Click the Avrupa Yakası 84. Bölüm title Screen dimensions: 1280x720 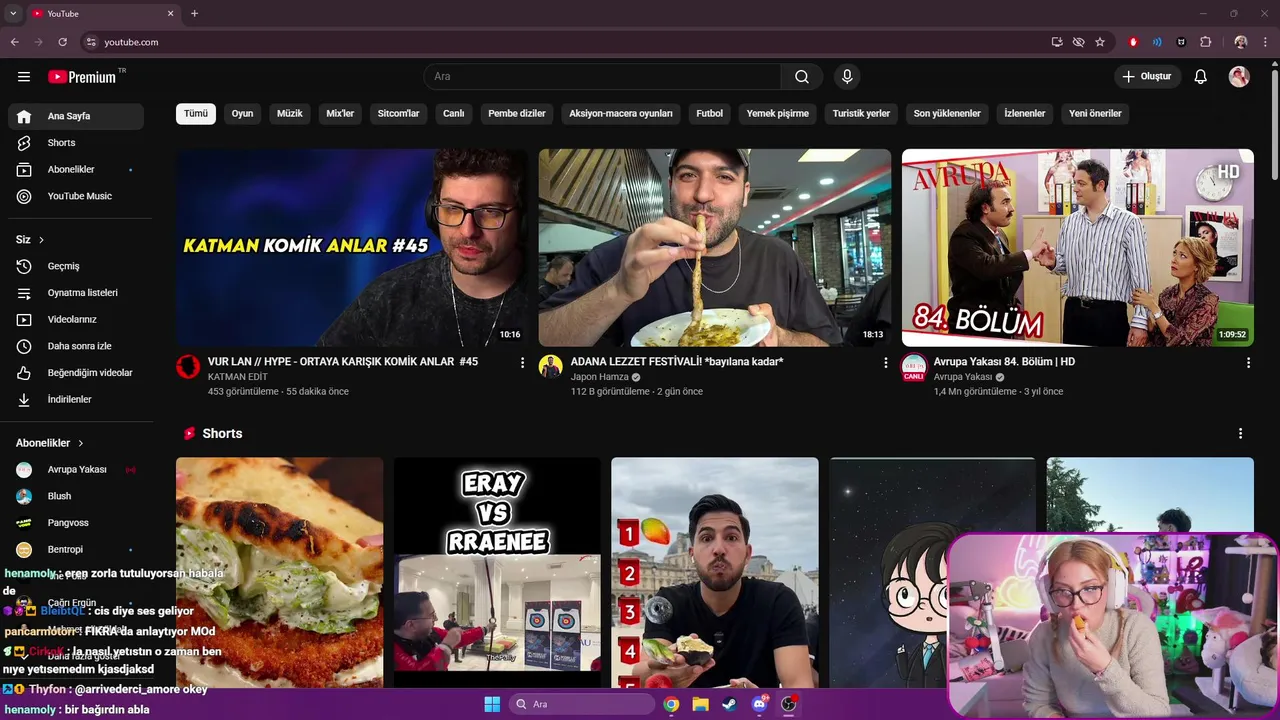(x=1004, y=362)
